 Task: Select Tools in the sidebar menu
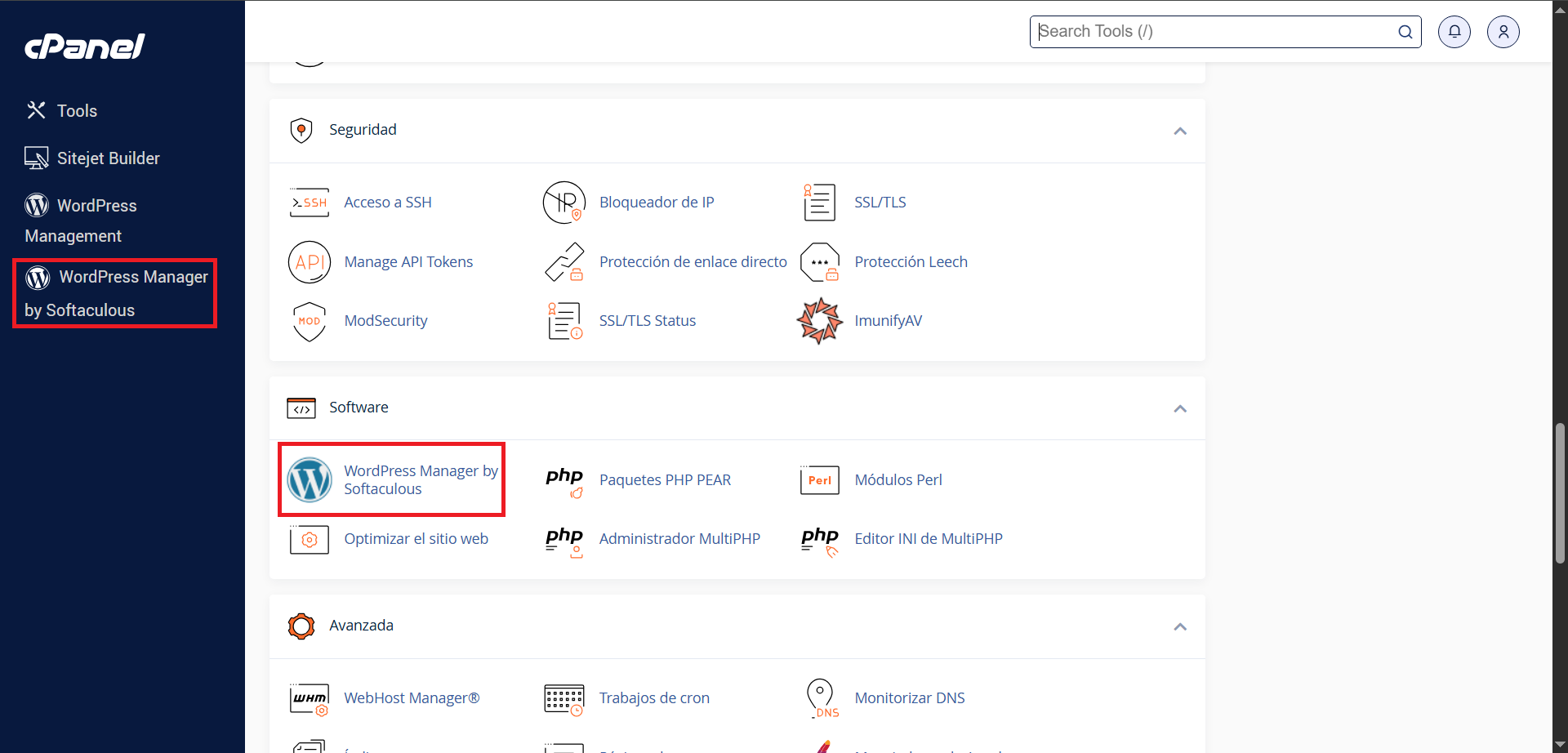click(77, 111)
